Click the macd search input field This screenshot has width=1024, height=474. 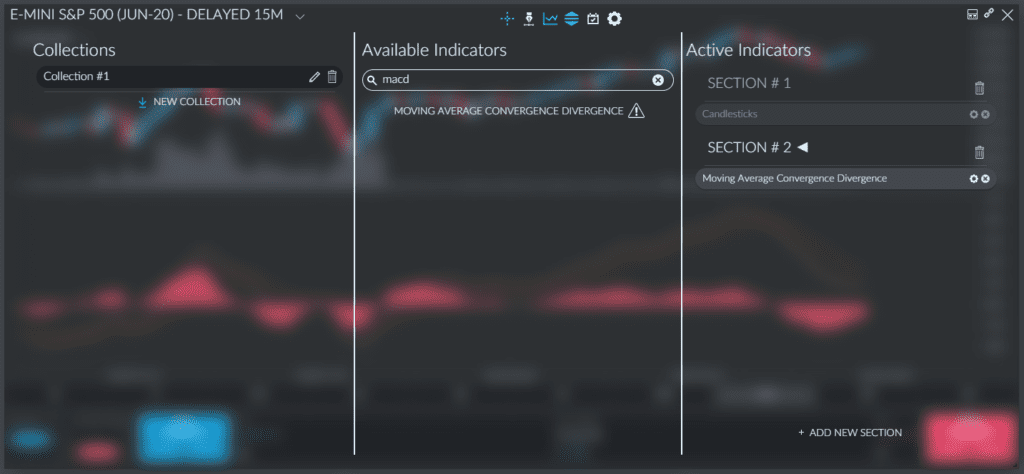click(517, 80)
